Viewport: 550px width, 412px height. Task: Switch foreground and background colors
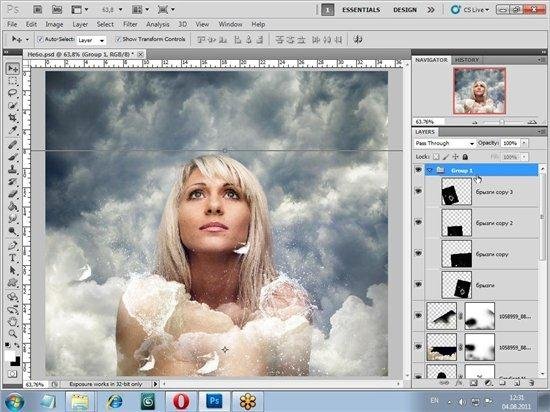pyautogui.click(x=16, y=345)
